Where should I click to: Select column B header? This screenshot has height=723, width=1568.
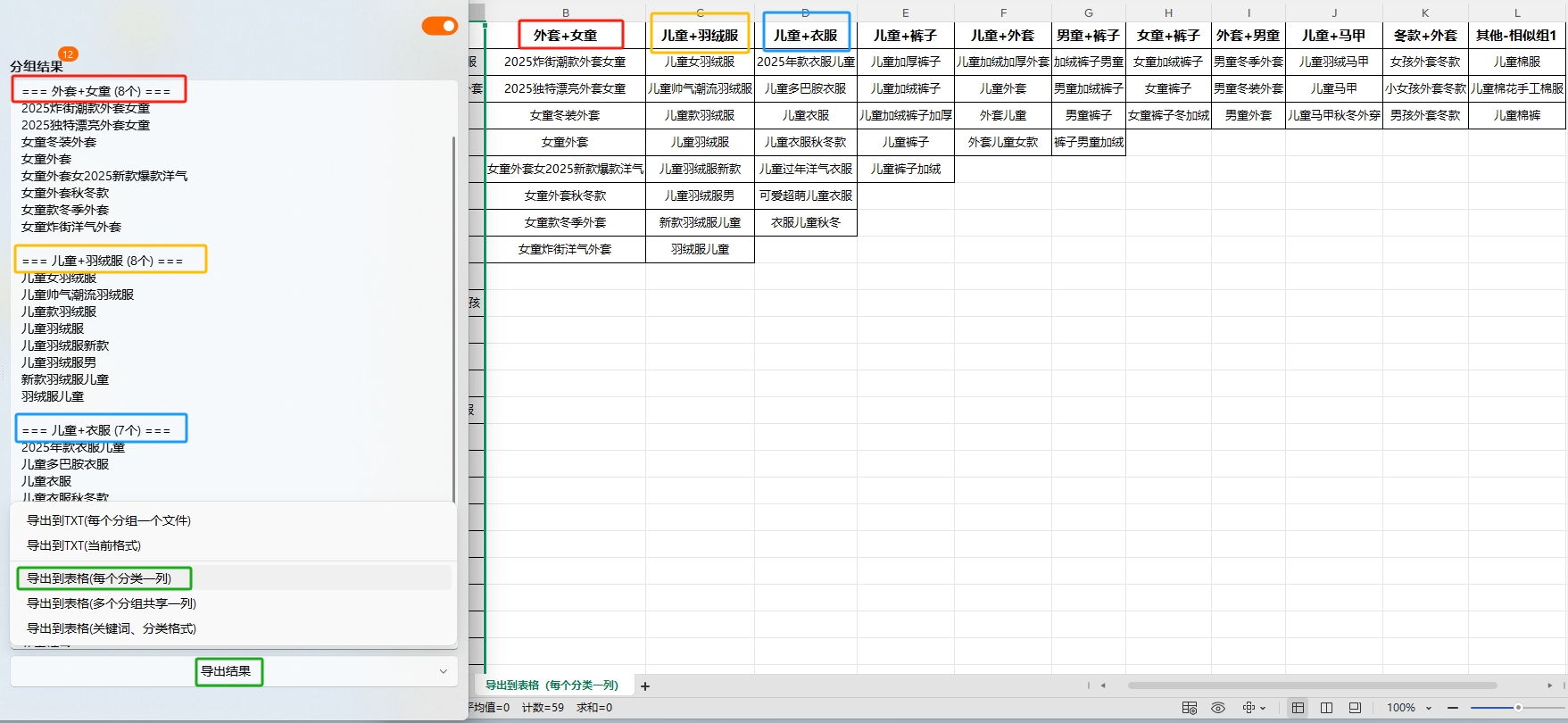pyautogui.click(x=566, y=12)
